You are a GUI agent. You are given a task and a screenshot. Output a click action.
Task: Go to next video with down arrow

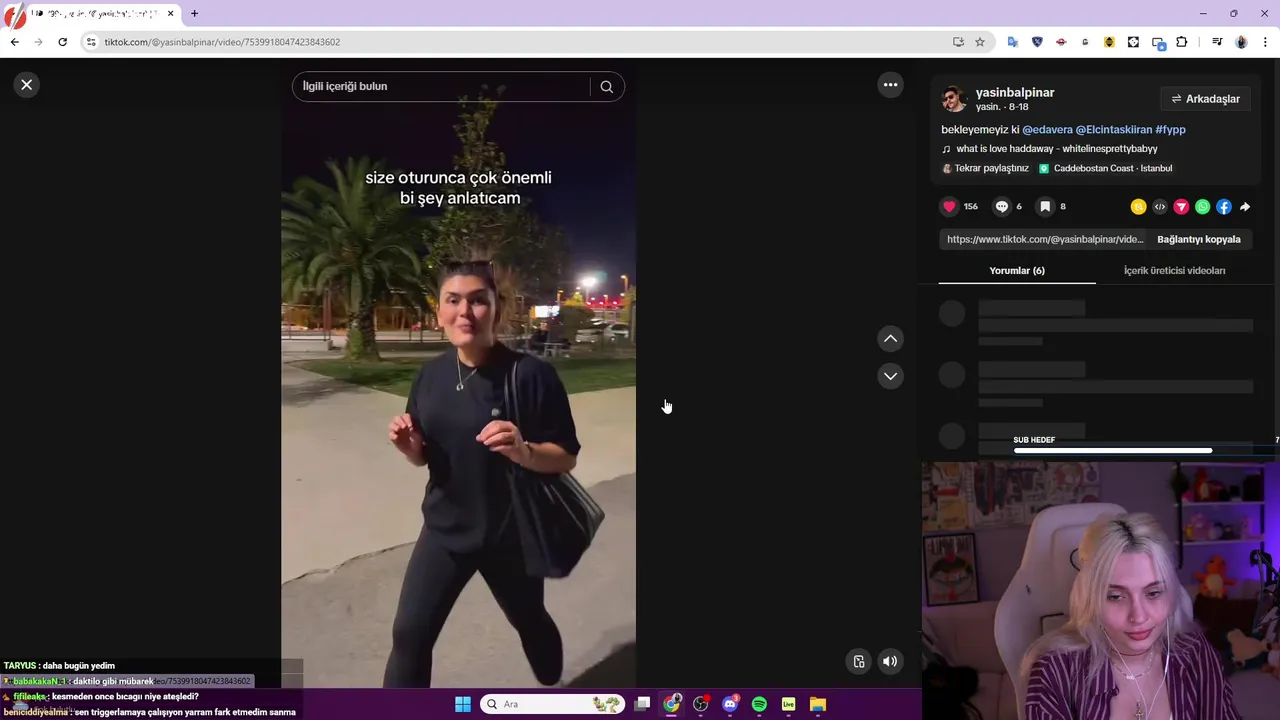(890, 376)
